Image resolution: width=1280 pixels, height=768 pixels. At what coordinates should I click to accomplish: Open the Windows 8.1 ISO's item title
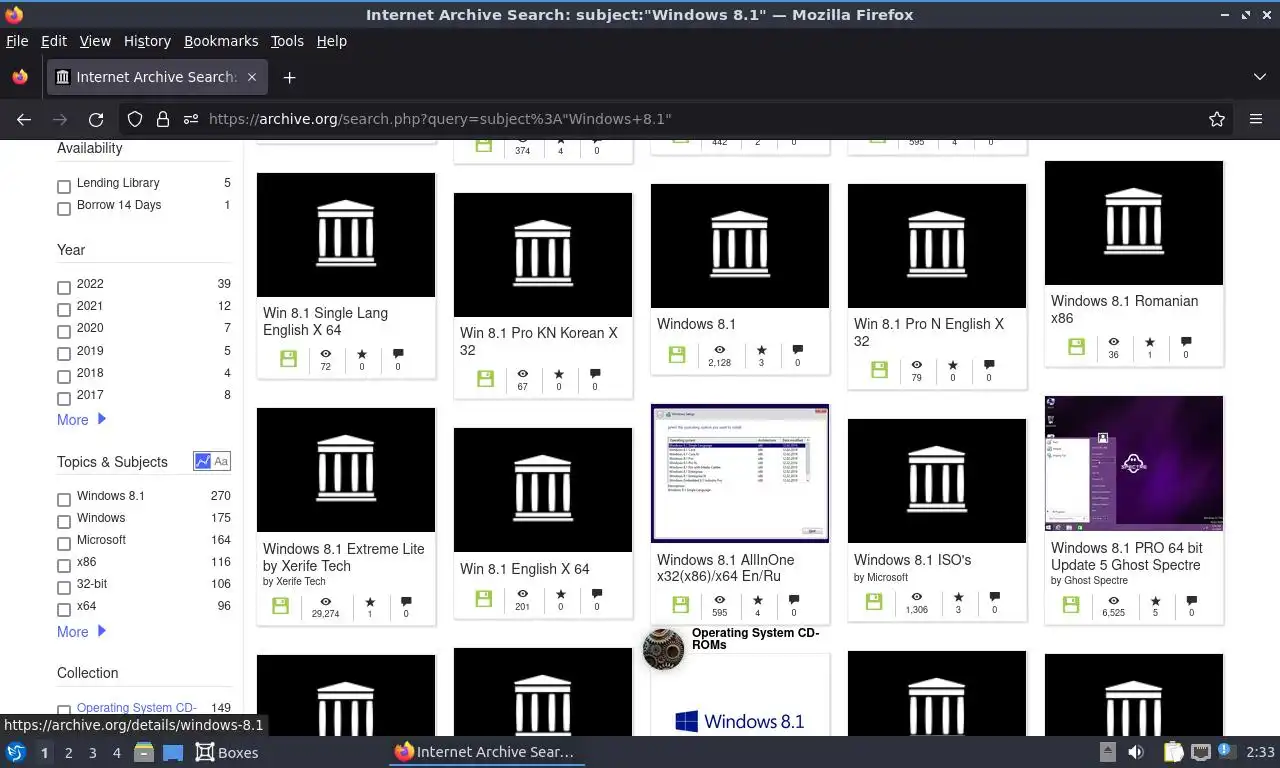912,560
